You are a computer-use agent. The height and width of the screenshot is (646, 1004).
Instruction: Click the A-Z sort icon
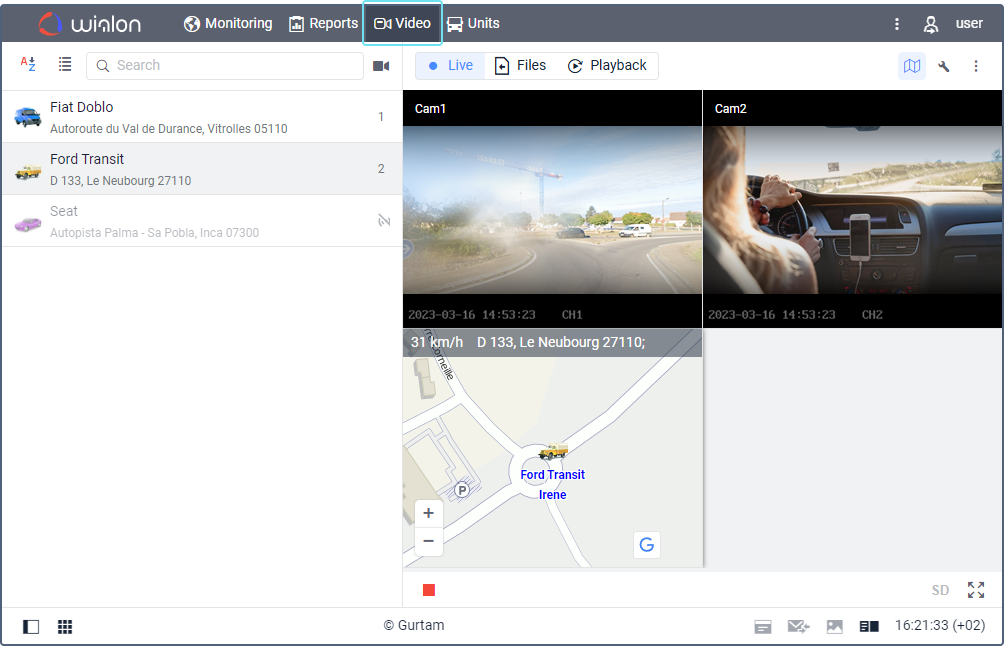[28, 64]
